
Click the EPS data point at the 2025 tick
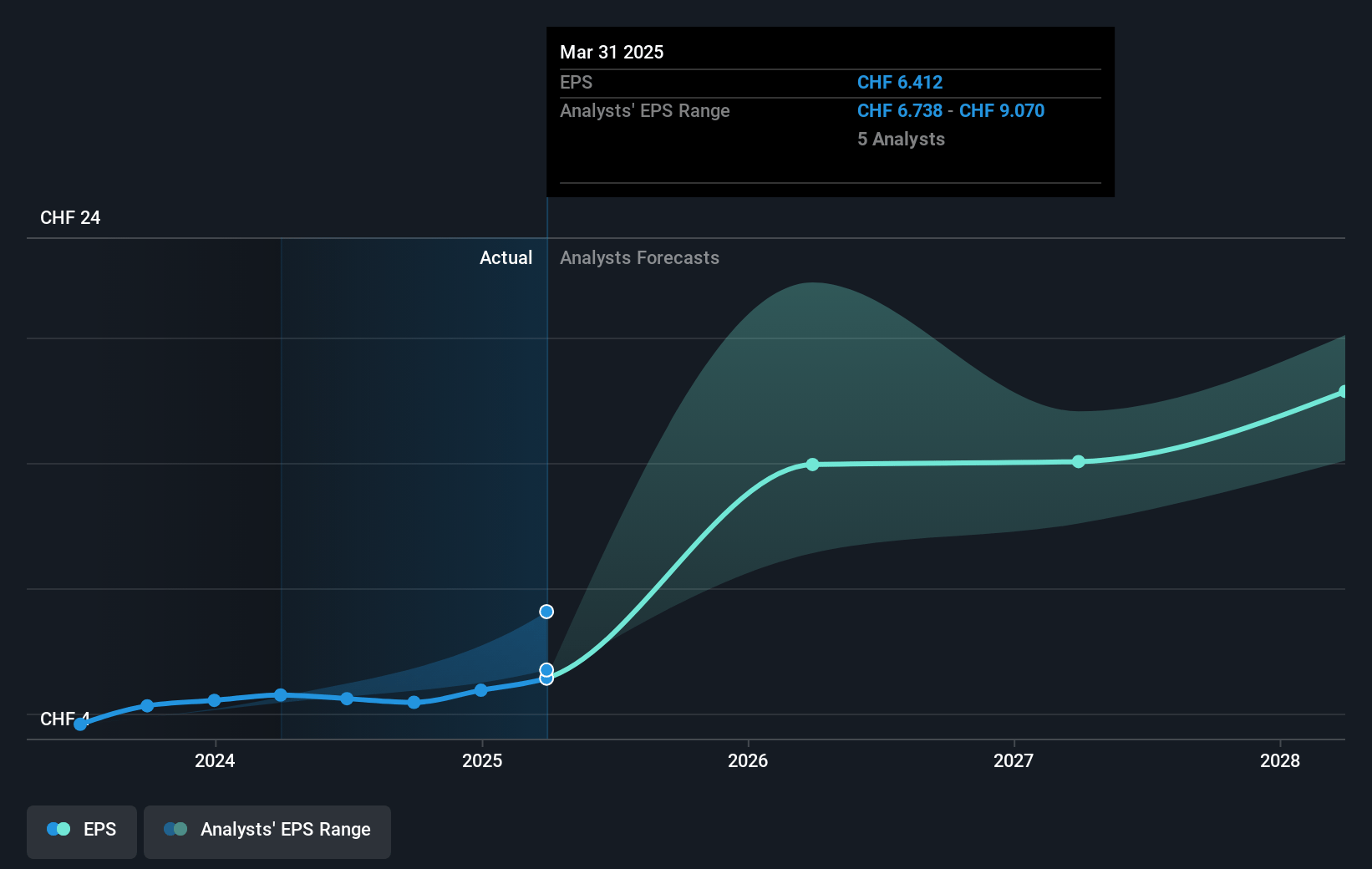[x=481, y=690]
